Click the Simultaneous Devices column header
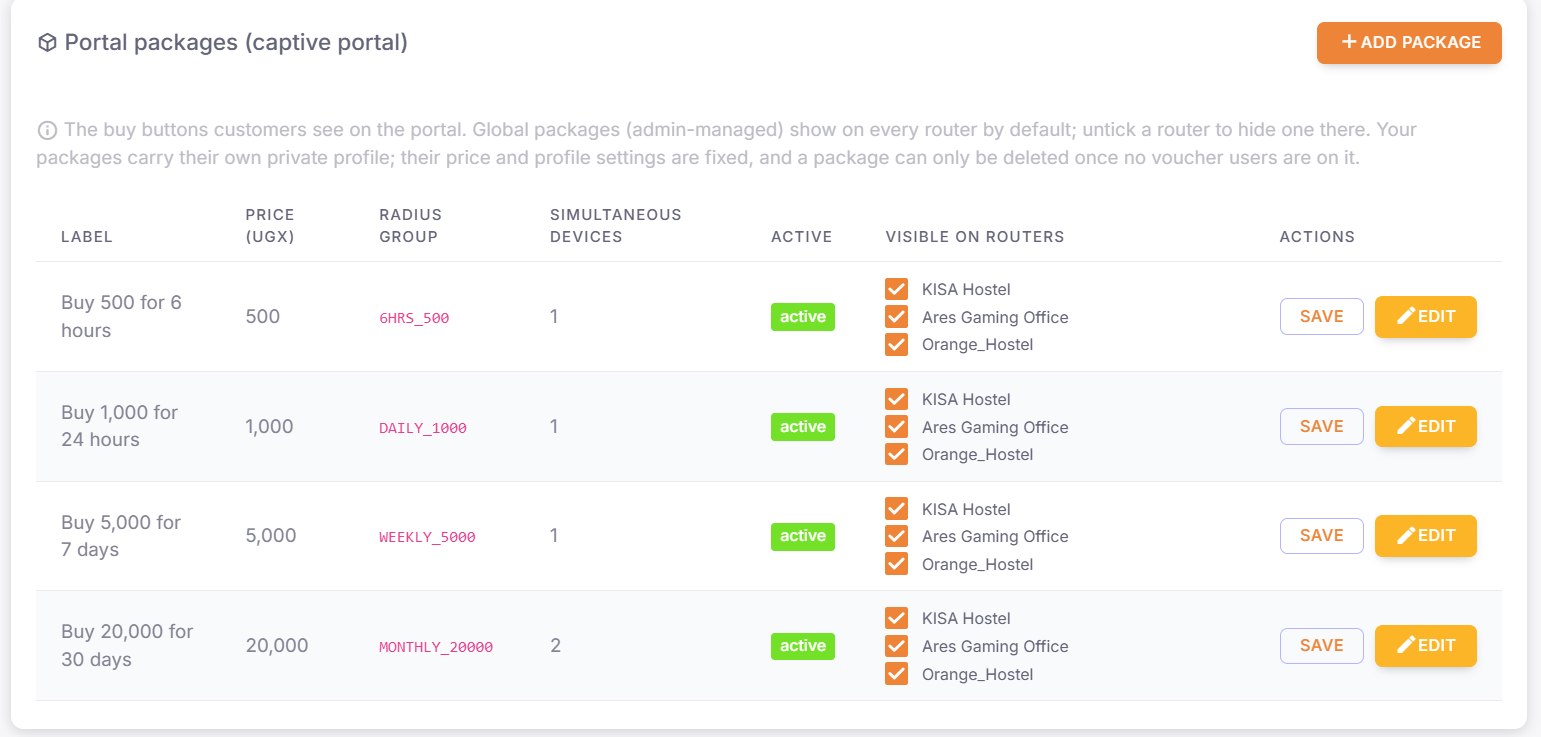The image size is (1541, 737). click(x=616, y=226)
